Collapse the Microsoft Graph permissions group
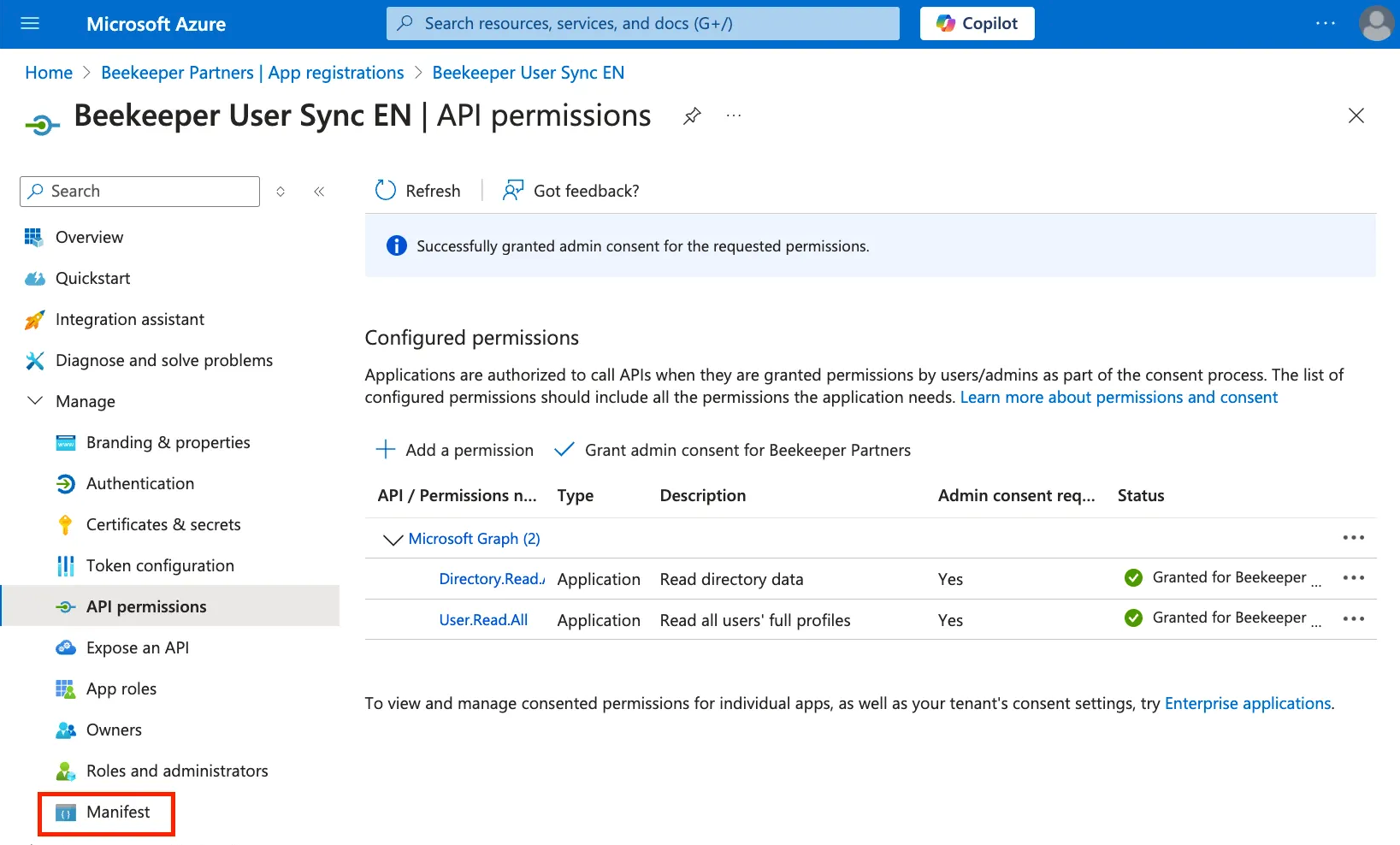1400x845 pixels. 393,539
